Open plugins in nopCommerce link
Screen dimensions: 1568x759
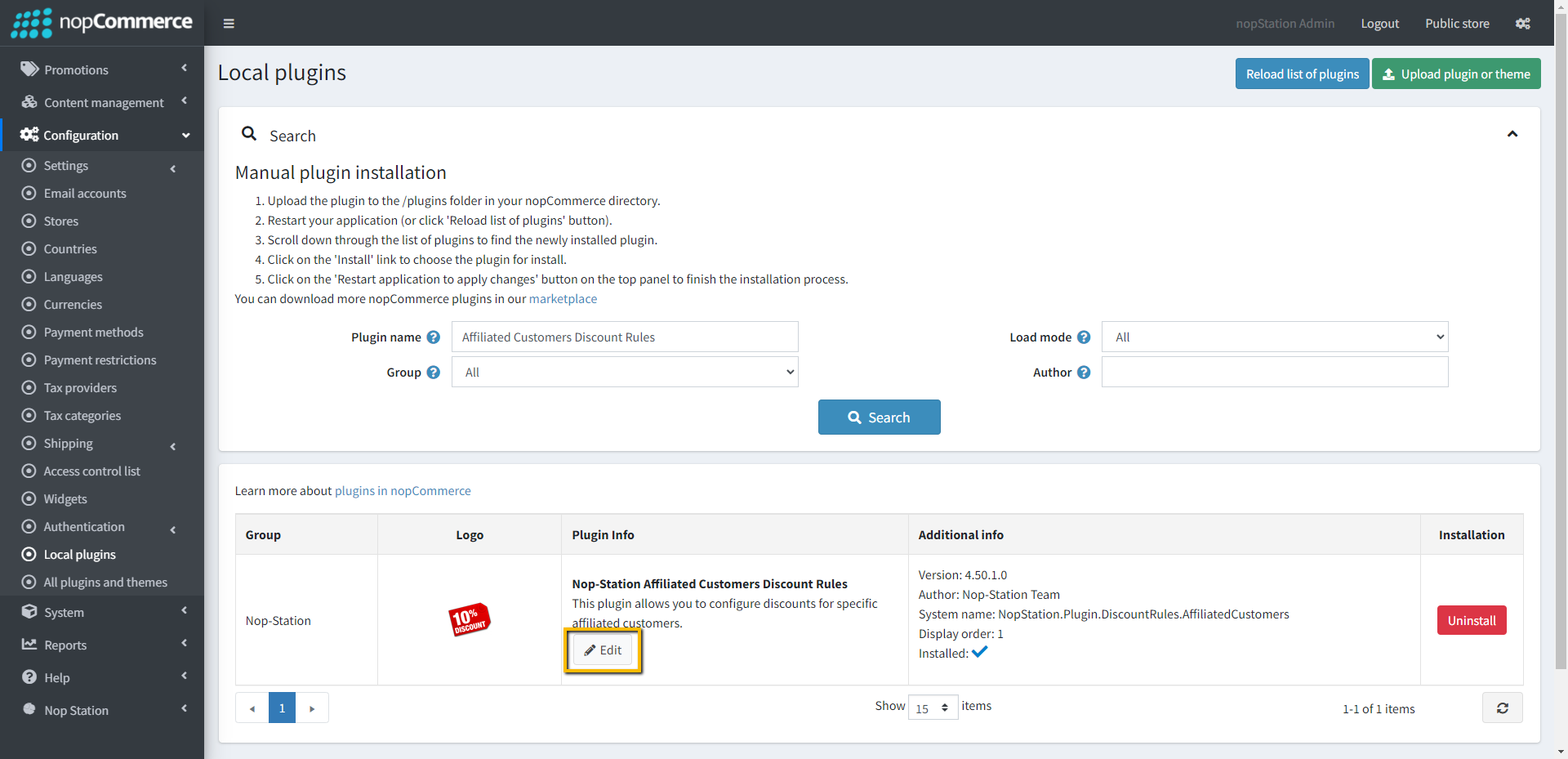(403, 491)
